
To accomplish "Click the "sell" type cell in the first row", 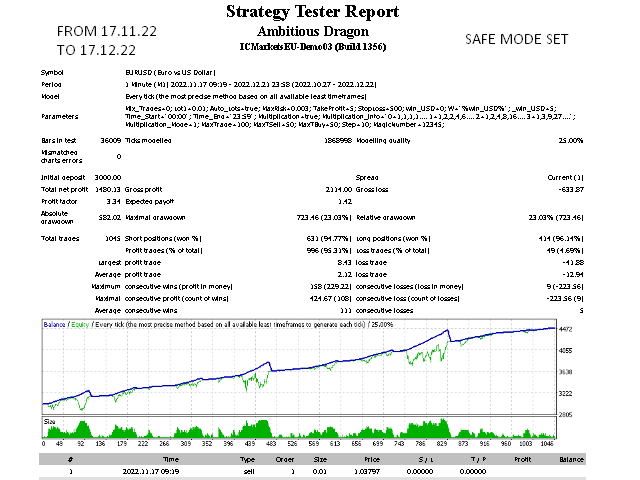I will click(x=249, y=471).
